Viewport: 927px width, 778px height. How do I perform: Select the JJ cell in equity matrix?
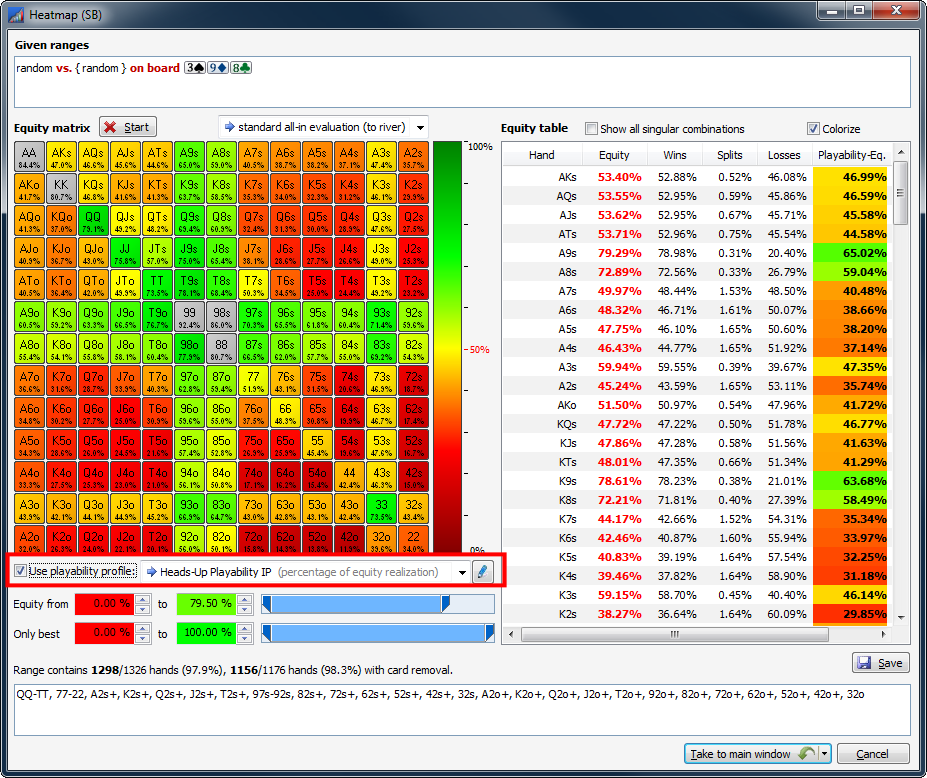pyautogui.click(x=125, y=253)
